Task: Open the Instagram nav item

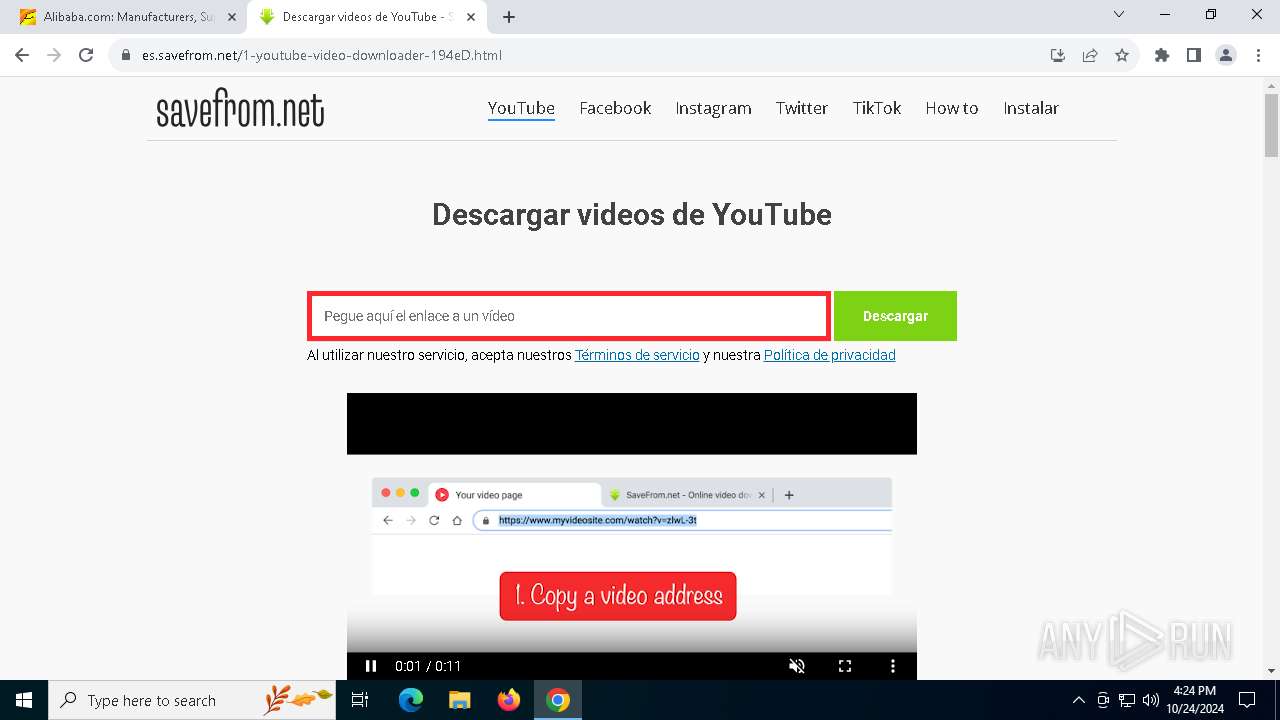Action: point(713,108)
